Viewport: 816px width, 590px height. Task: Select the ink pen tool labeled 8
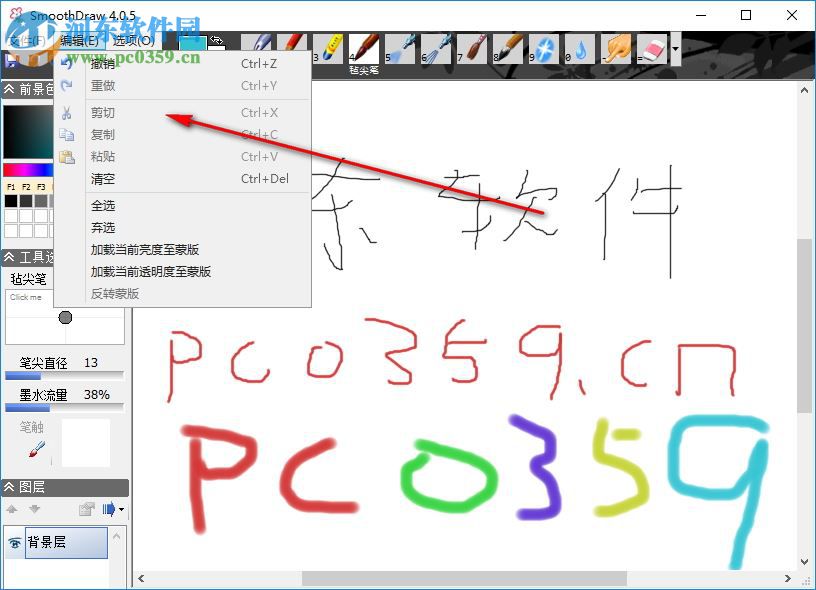pos(507,47)
